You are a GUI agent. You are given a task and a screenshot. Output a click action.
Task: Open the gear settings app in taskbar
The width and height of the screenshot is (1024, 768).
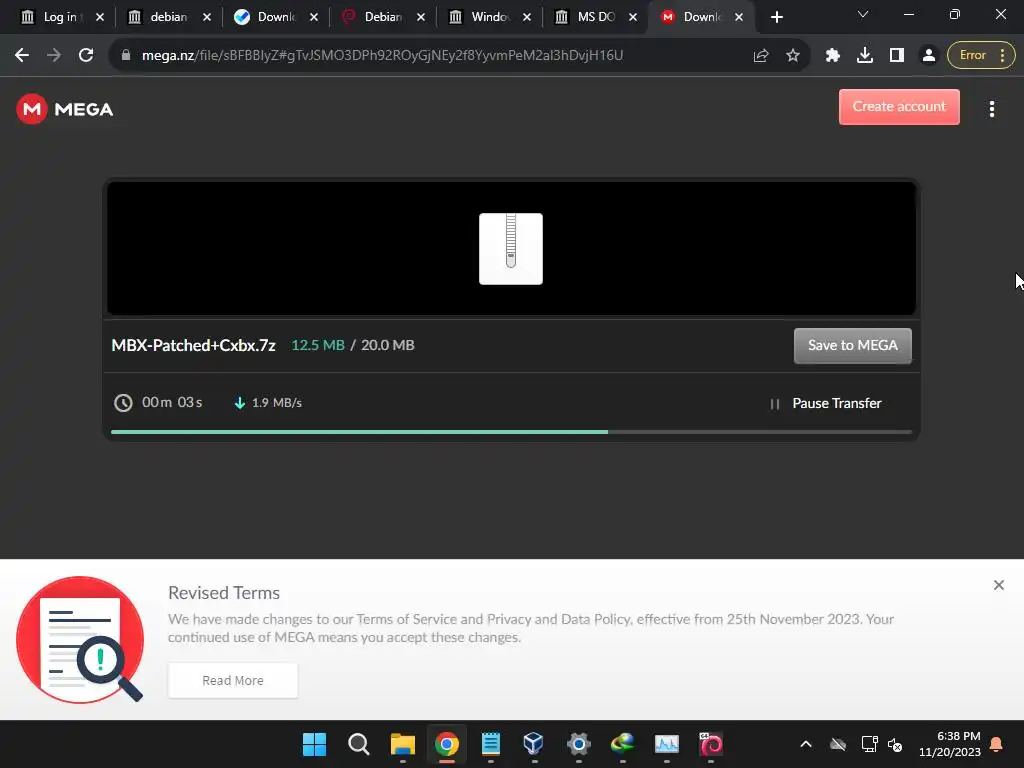click(579, 744)
